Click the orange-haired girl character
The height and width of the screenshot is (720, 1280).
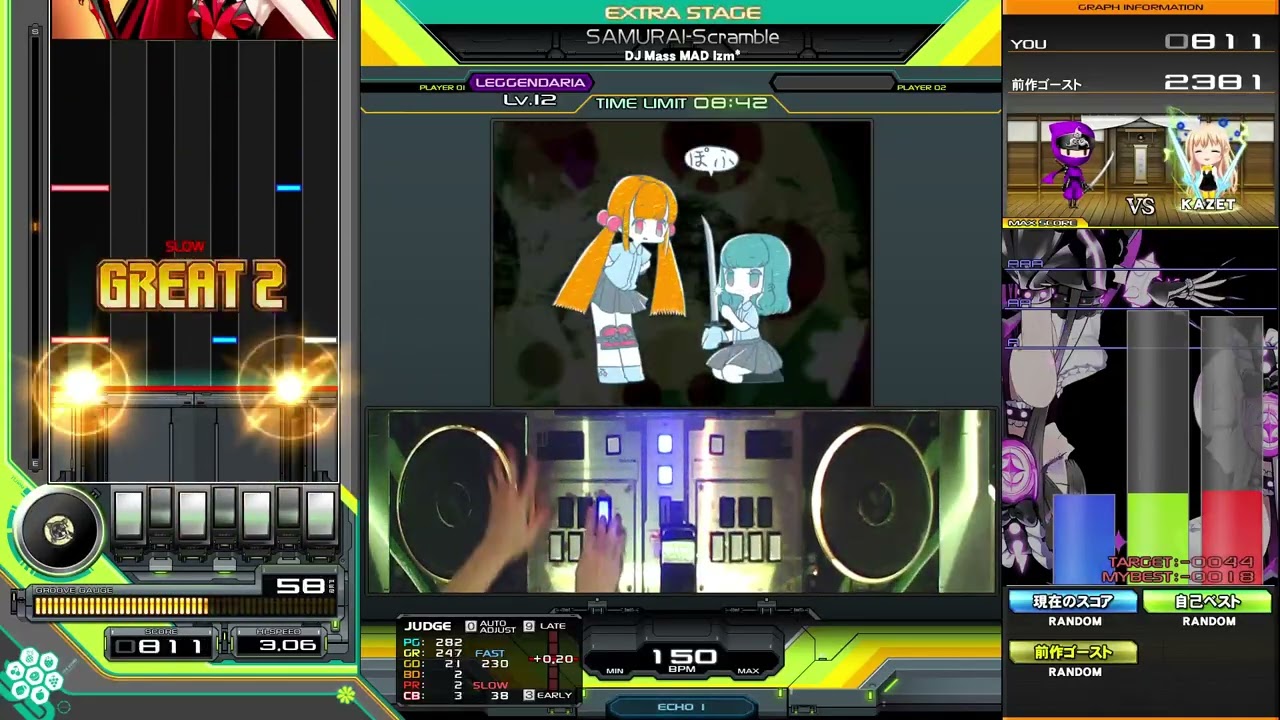coord(621,278)
